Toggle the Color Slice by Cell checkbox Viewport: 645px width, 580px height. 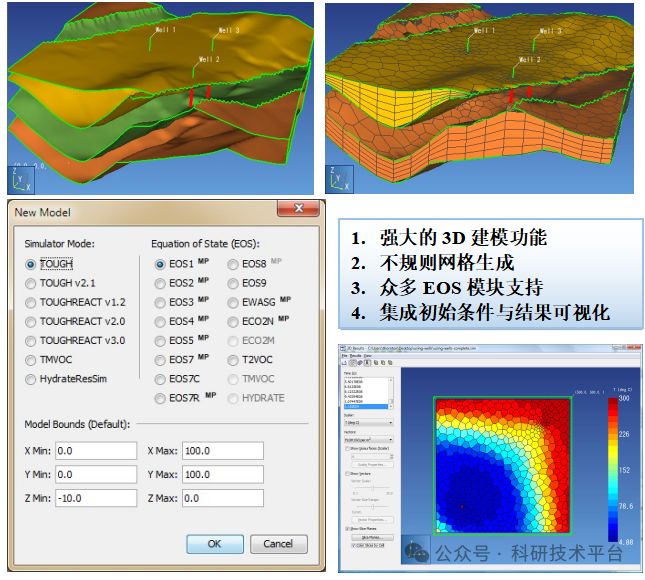(353, 545)
